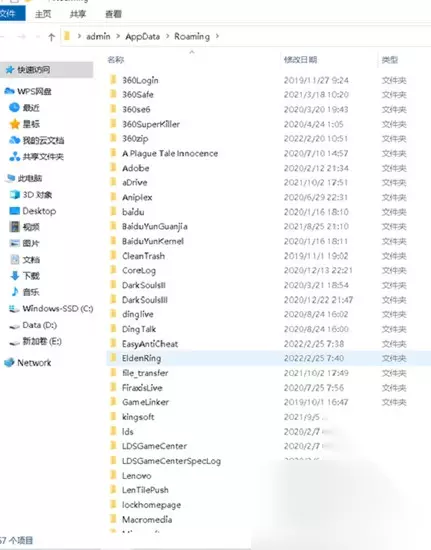Image resolution: width=431 pixels, height=550 pixels.
Task: Select the EldenRing folder
Action: pos(268,358)
